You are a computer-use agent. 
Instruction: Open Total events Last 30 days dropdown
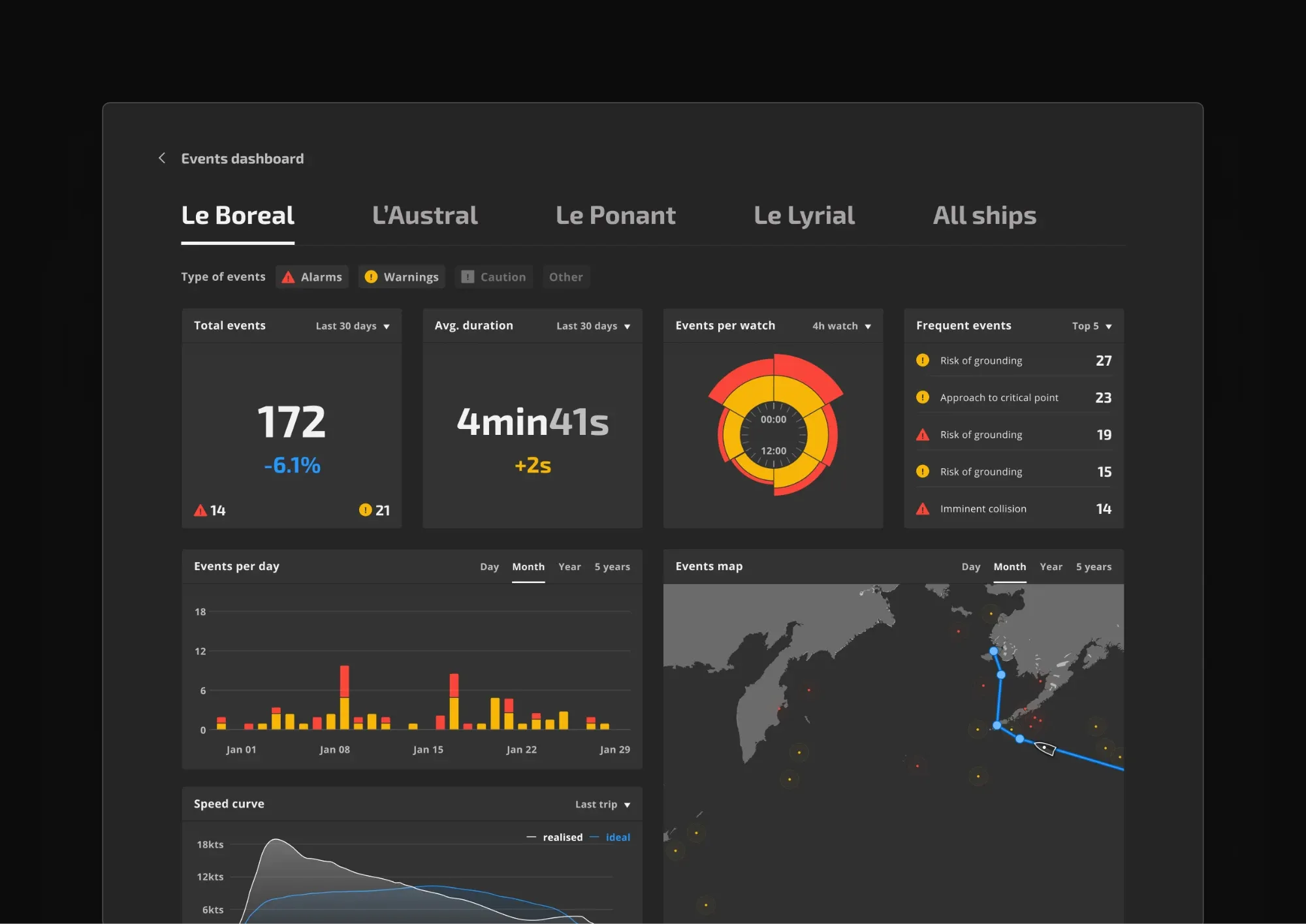353,326
